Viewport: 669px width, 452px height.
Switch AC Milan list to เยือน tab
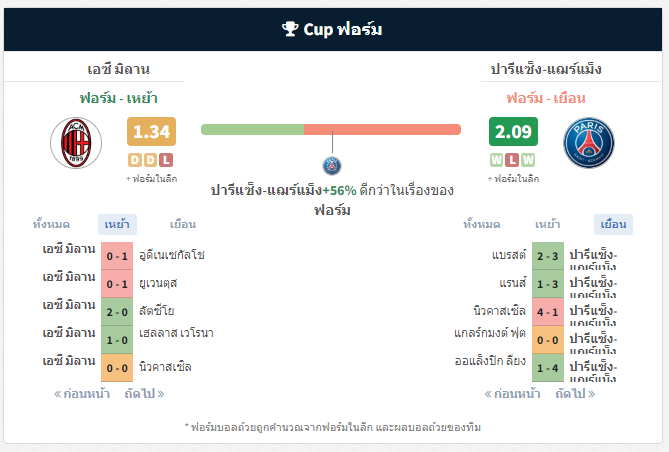click(182, 224)
